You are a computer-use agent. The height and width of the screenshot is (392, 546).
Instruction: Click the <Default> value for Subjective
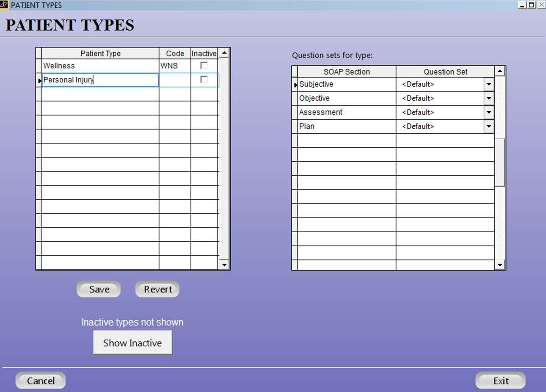click(x=418, y=84)
